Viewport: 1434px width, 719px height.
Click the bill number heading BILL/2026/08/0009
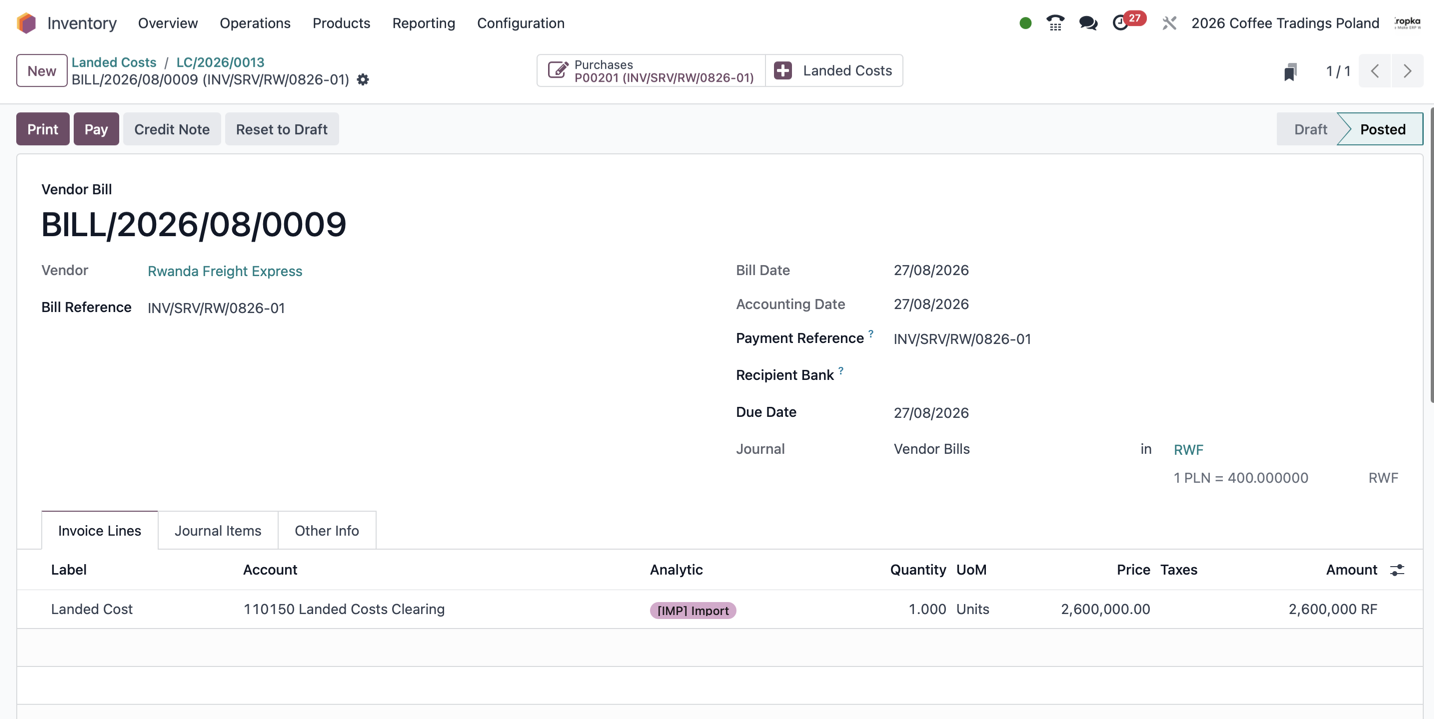coord(194,225)
